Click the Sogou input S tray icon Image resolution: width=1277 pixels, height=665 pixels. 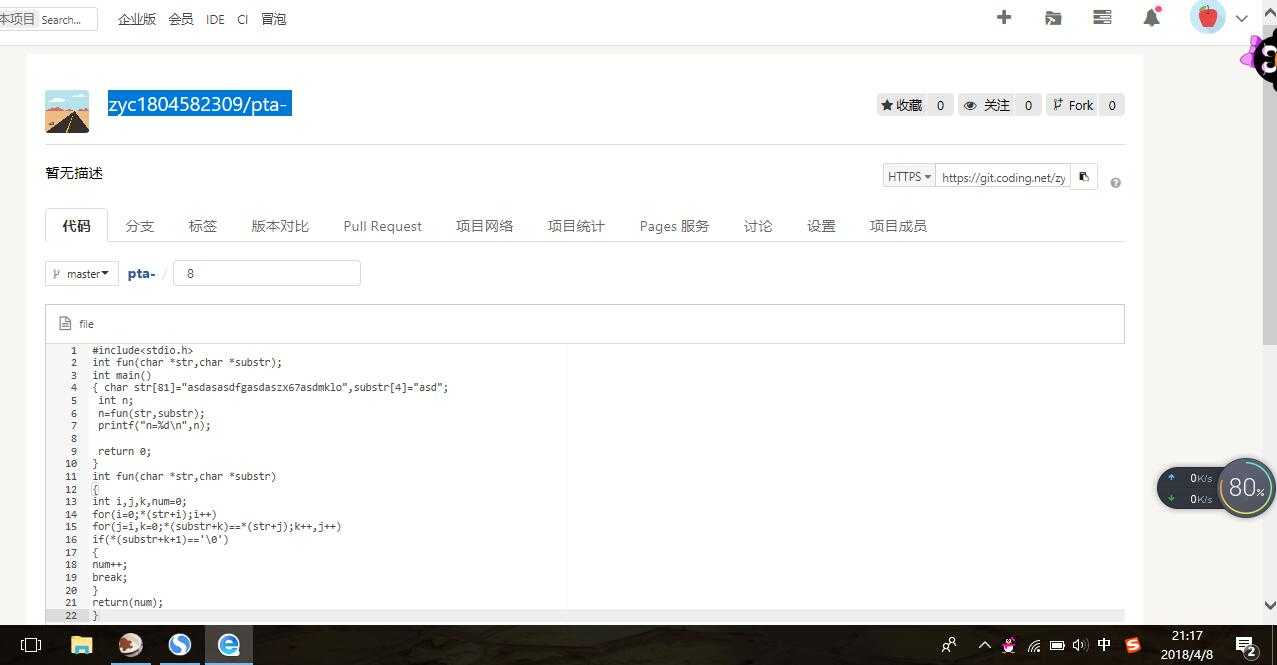coord(1133,645)
